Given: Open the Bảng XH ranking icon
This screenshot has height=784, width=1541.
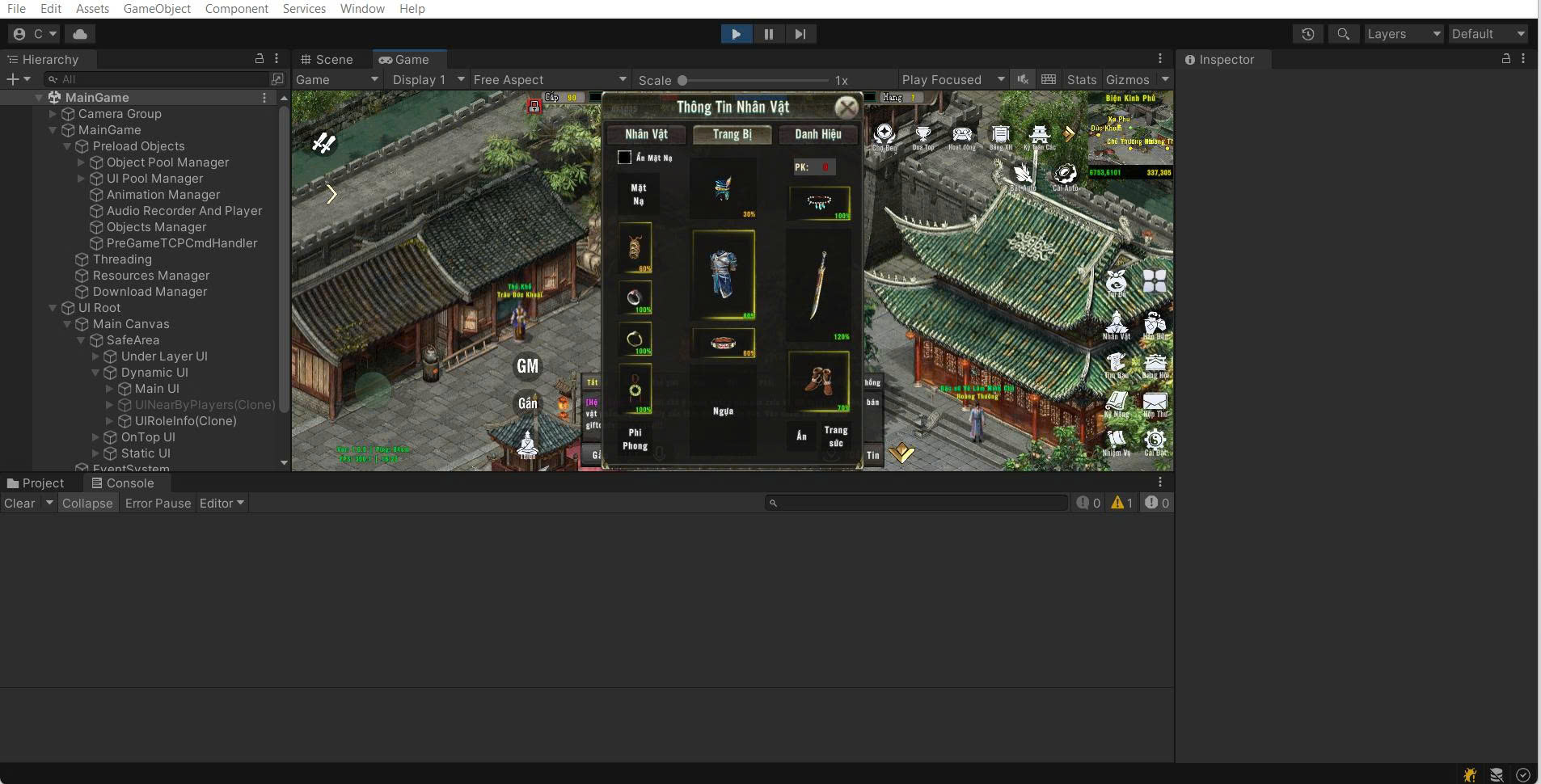Looking at the screenshot, I should click(x=1000, y=136).
